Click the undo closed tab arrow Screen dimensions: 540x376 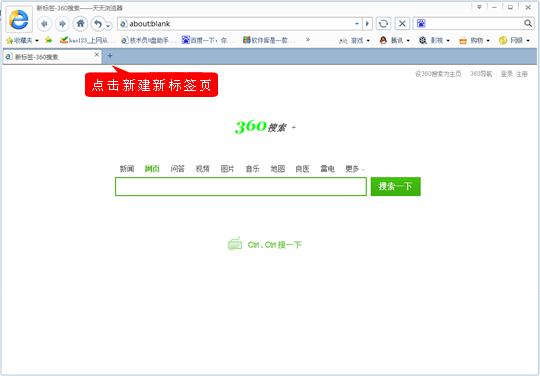point(98,24)
